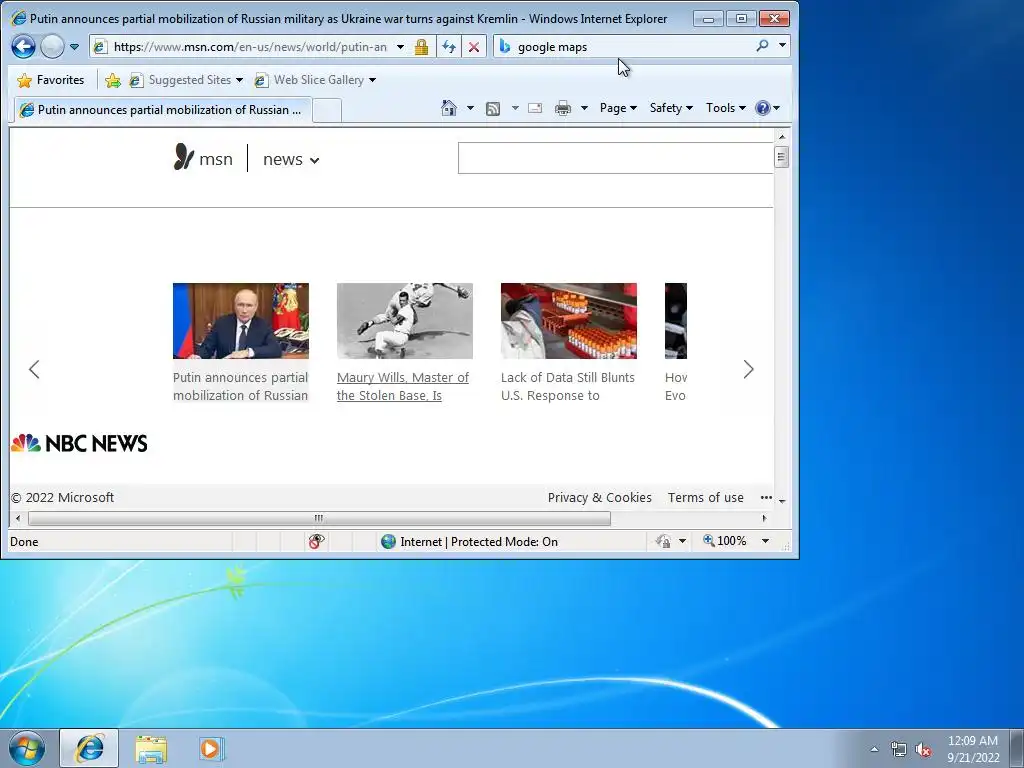Click the RSS Feeds icon in command bar

[493, 108]
